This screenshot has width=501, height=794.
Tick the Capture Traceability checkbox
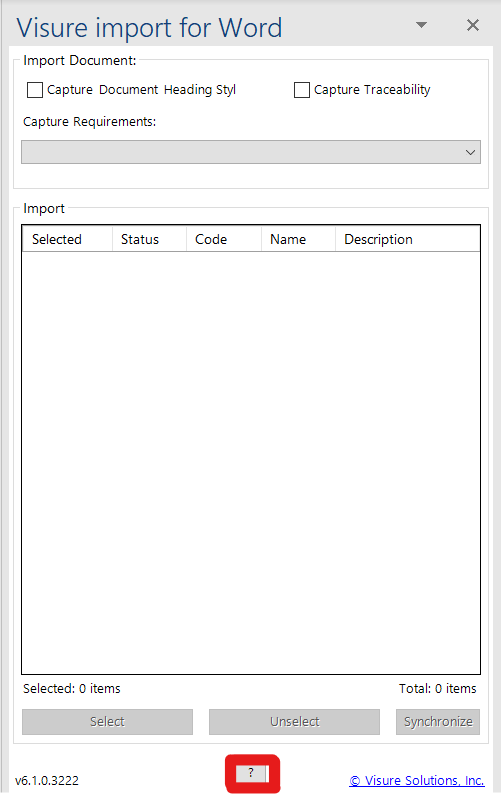pos(302,90)
